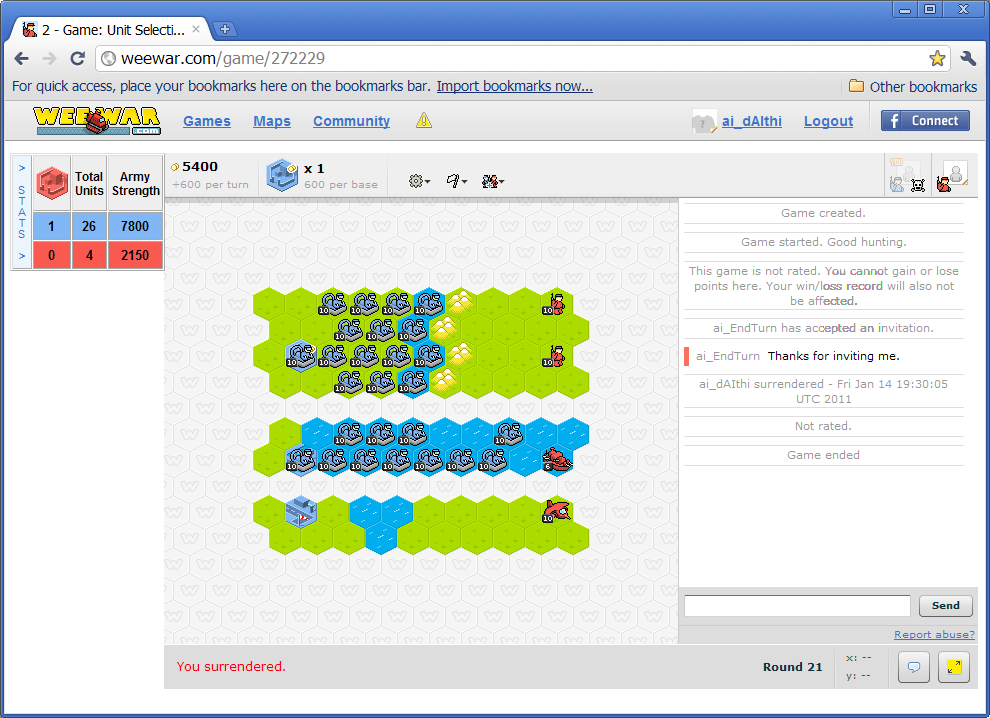The width and height of the screenshot is (990, 718).
Task: Click the red opponent player icon
Action: [x=953, y=176]
